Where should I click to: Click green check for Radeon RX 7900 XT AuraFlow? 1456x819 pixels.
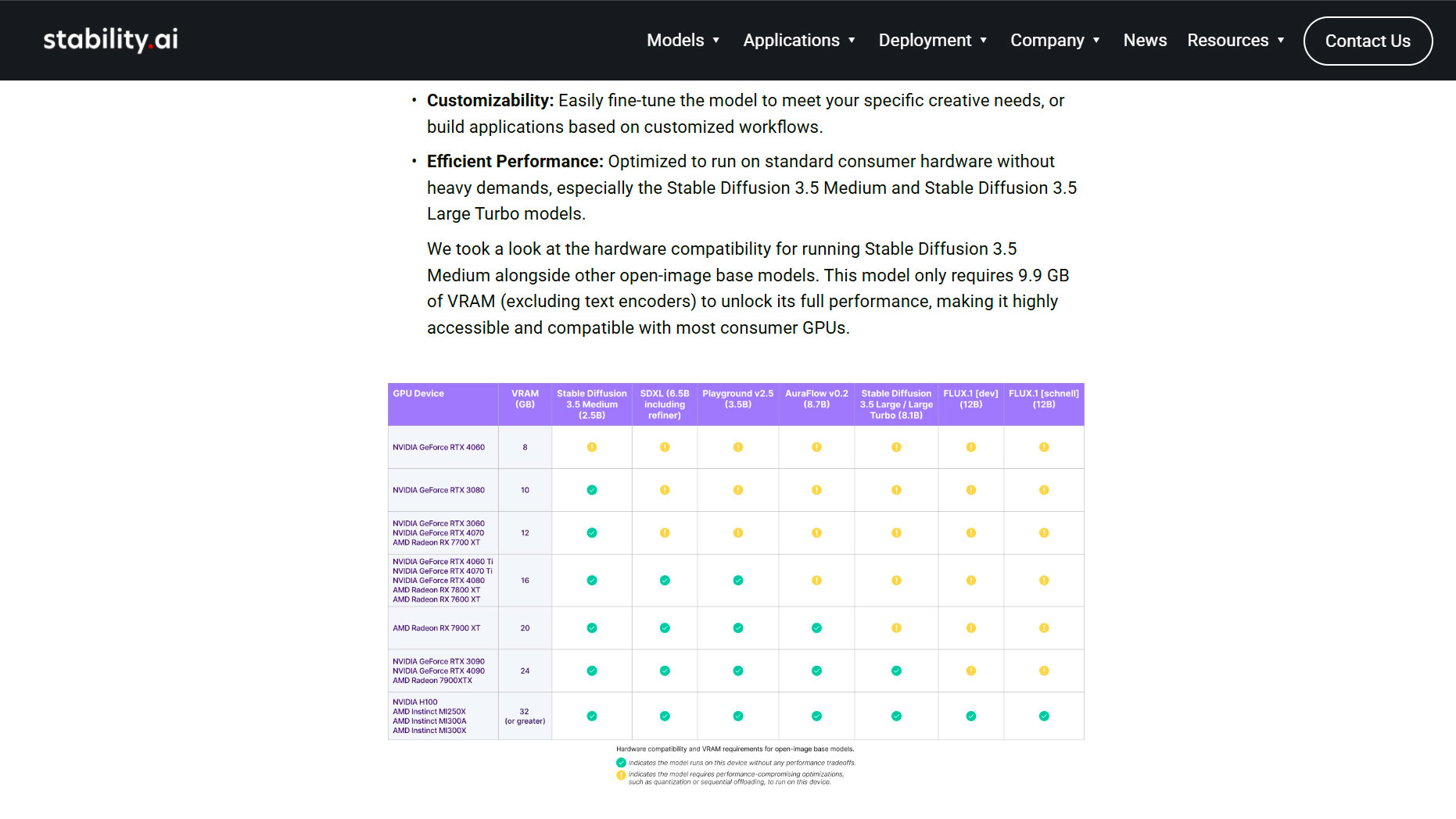816,628
